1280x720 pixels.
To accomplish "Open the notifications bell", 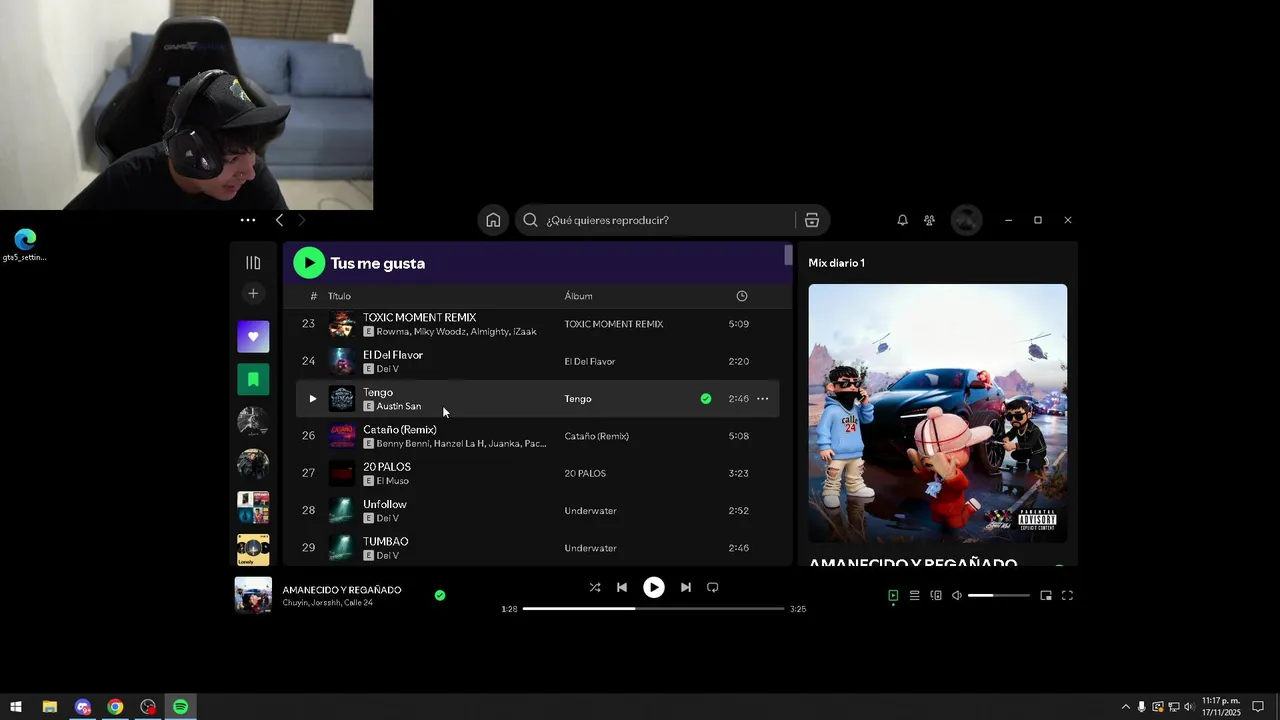I will point(902,220).
